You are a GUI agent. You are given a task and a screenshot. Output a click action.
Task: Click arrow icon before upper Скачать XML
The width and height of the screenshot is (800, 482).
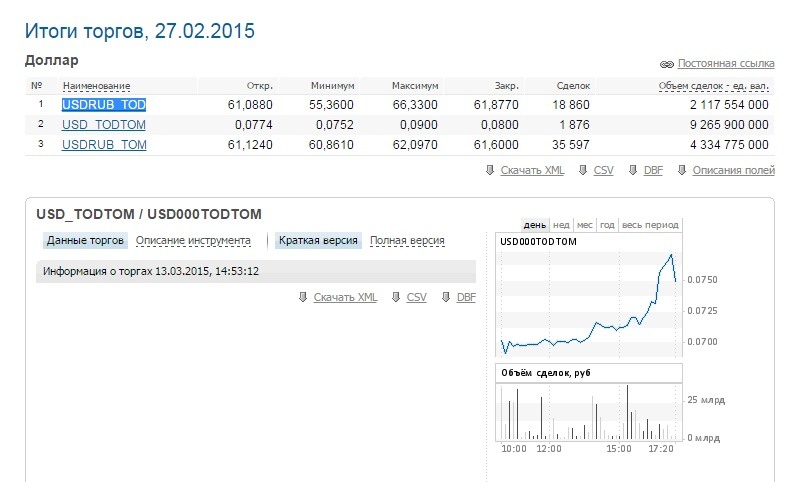coord(489,170)
